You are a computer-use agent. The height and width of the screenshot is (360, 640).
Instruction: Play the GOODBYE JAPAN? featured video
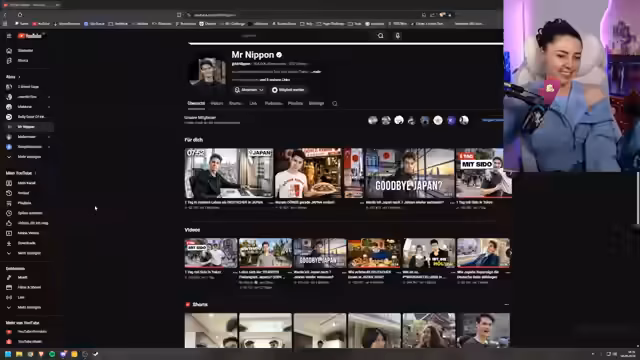(410, 173)
